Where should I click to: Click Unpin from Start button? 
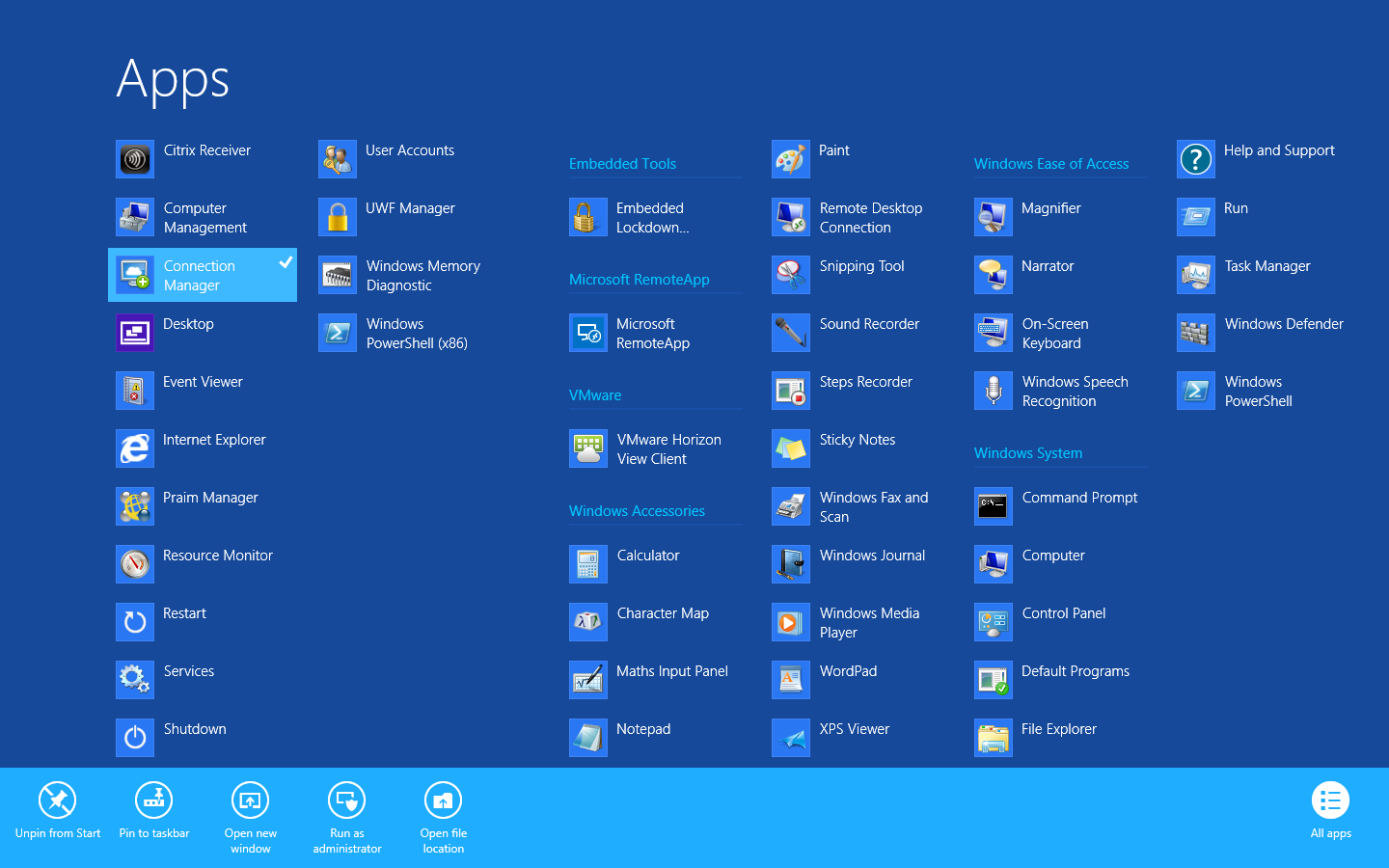pyautogui.click(x=58, y=811)
